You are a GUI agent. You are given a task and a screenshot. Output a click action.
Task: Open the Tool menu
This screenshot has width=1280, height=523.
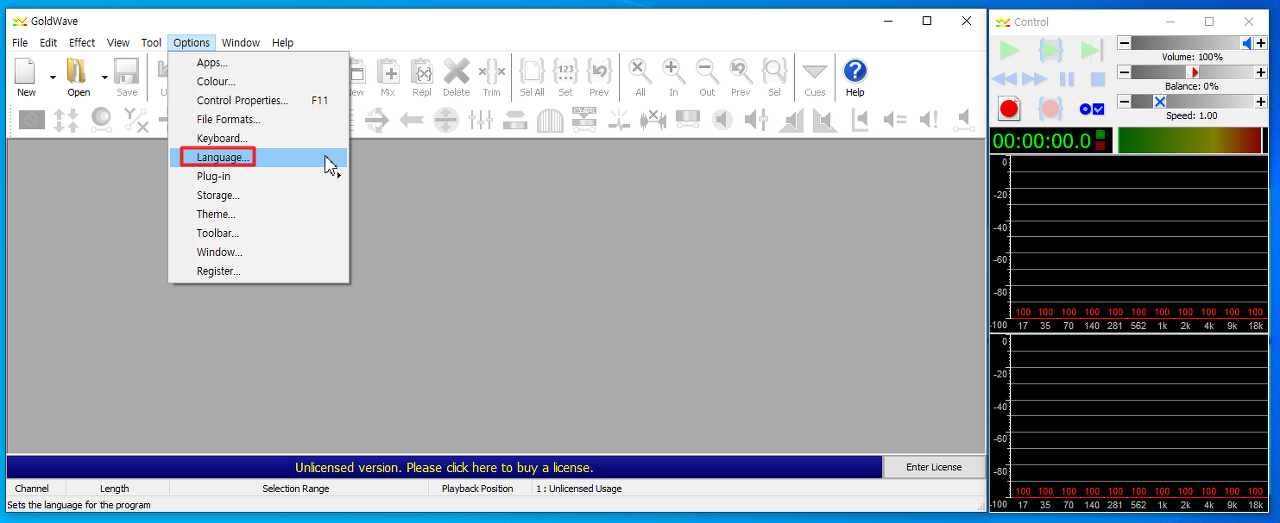[151, 43]
